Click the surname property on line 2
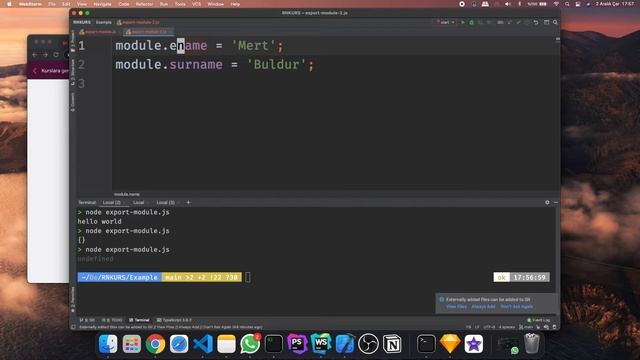This screenshot has height=360, width=640. coord(196,64)
